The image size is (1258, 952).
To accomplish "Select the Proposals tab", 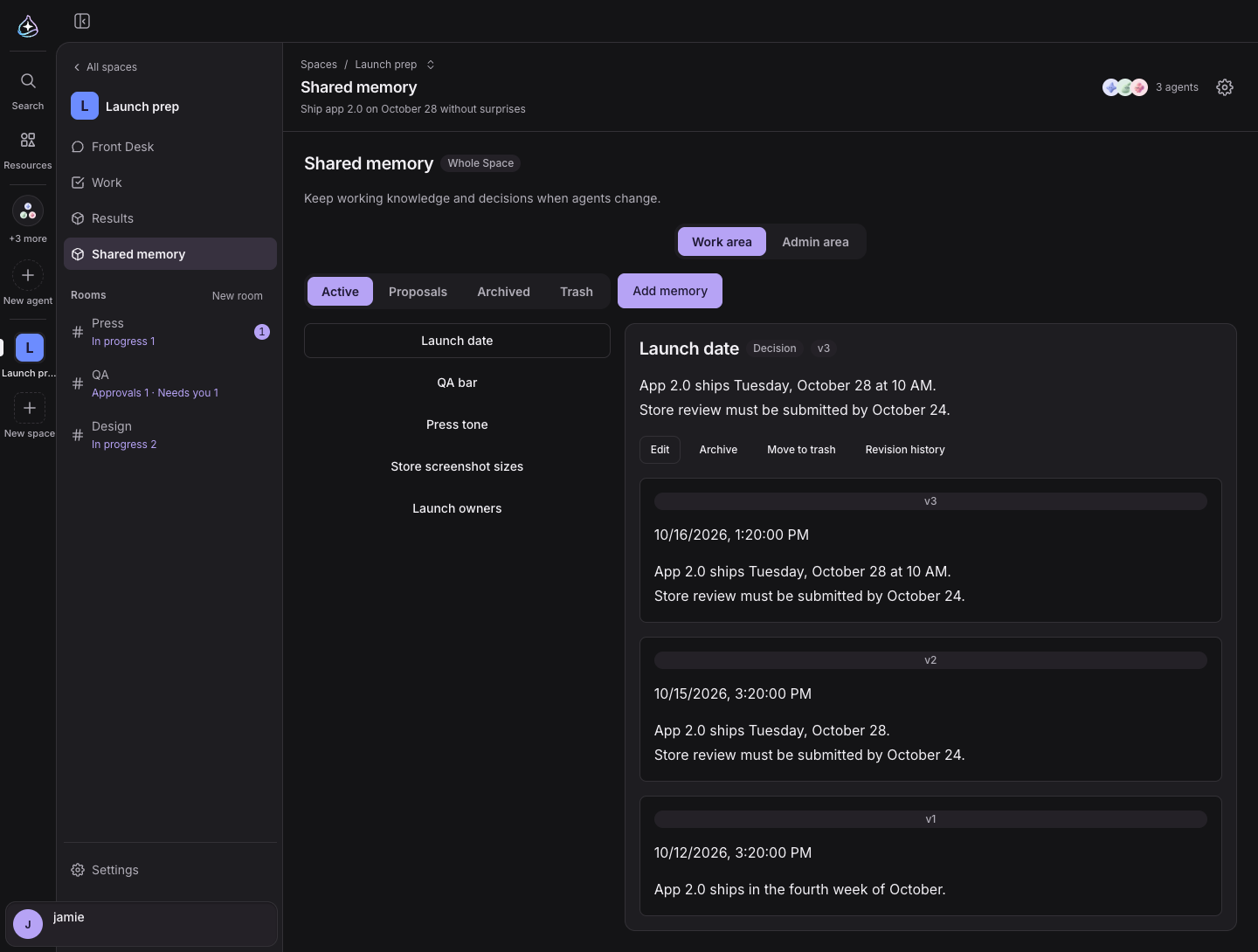I will coord(418,292).
